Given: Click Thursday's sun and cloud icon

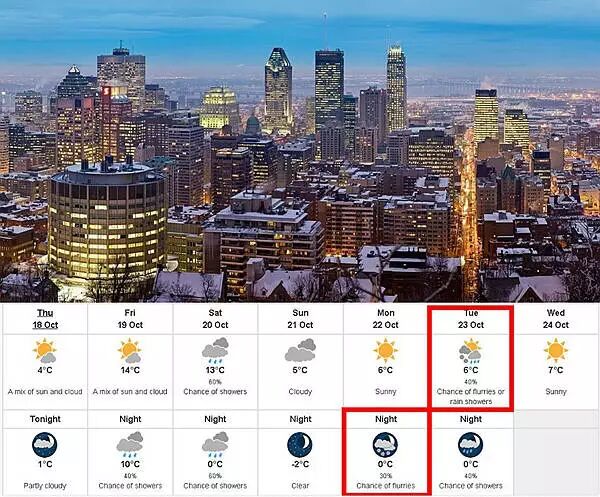Looking at the screenshot, I should (45, 350).
